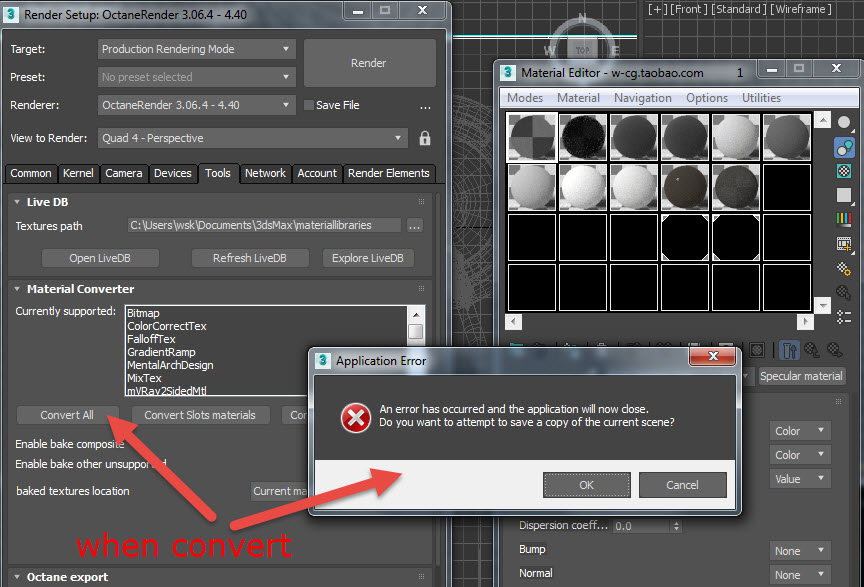Image resolution: width=864 pixels, height=587 pixels.
Task: Open the Value dropdown in Material Editor
Action: tap(800, 479)
